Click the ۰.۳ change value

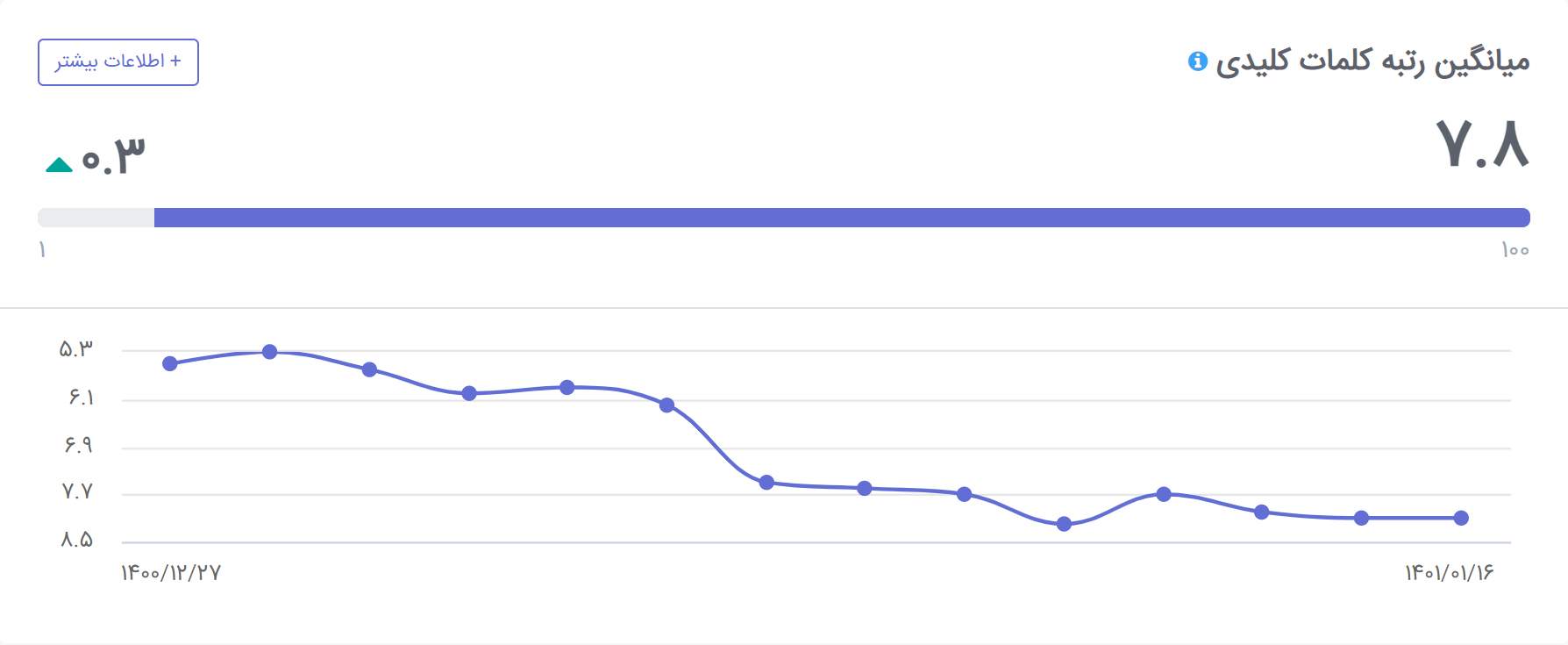(x=113, y=155)
